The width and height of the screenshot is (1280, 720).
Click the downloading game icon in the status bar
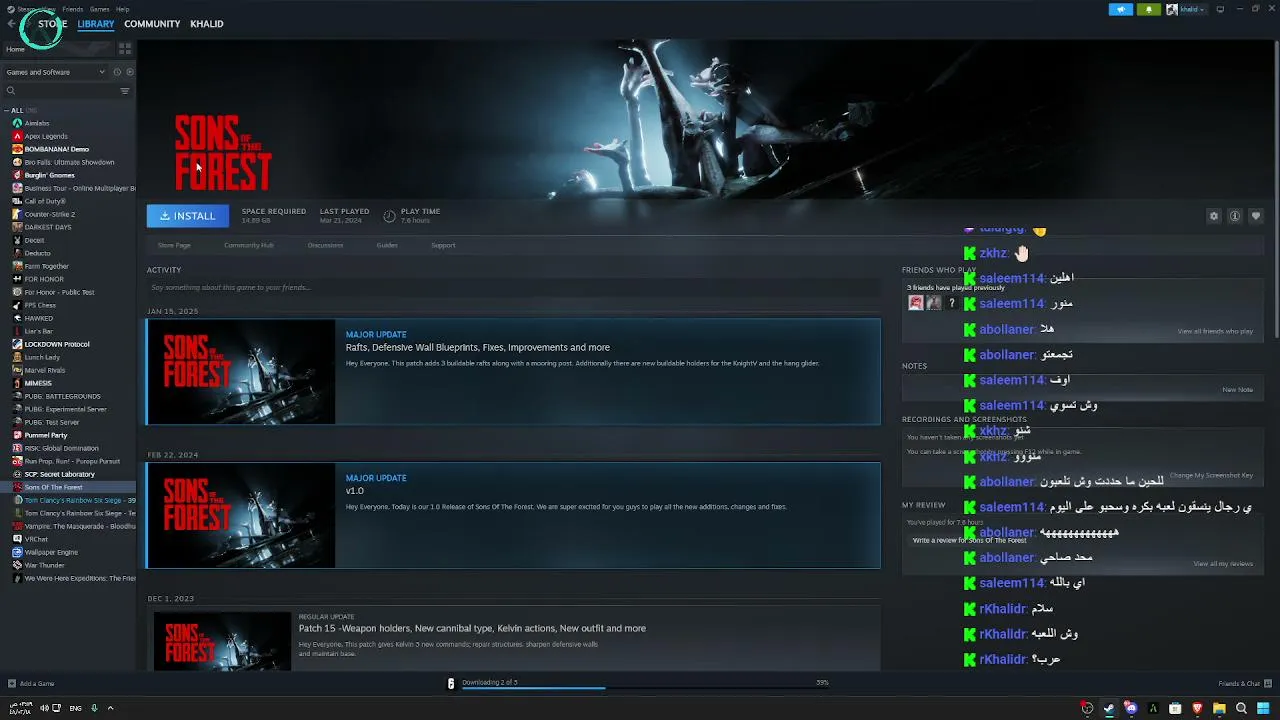pos(451,683)
